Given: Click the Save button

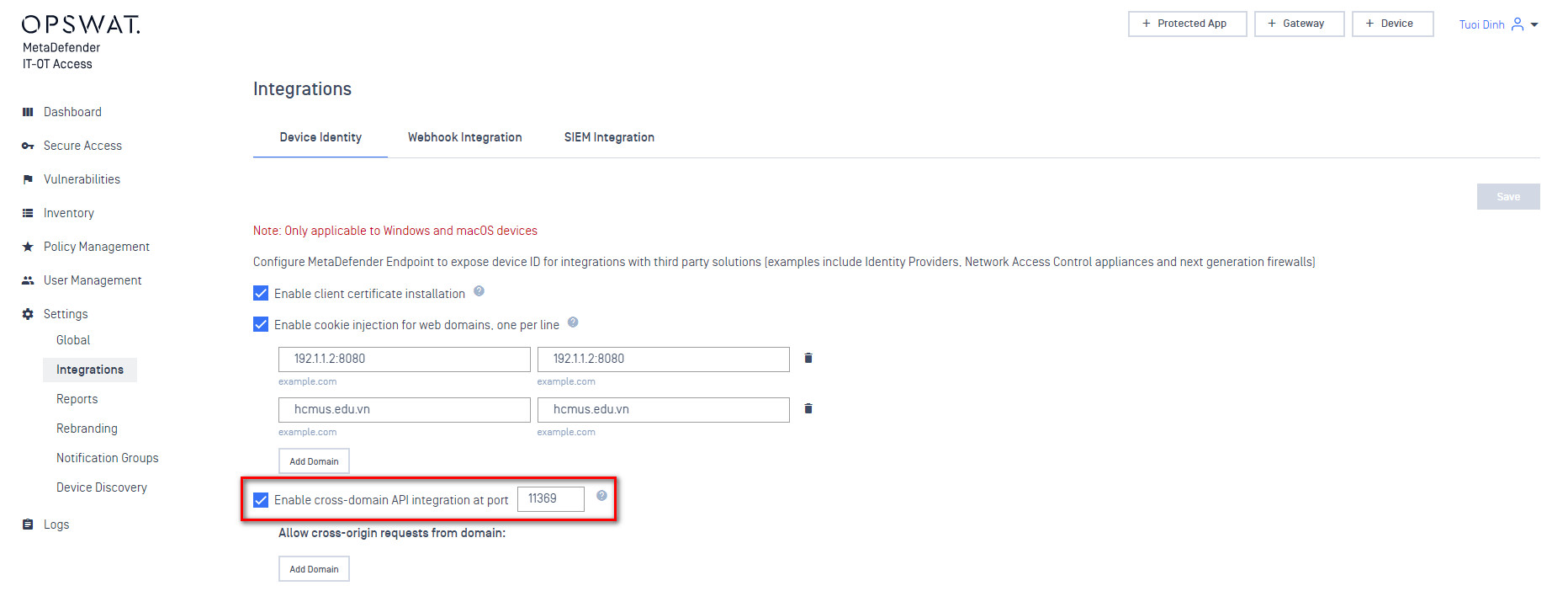Looking at the screenshot, I should click(x=1508, y=196).
